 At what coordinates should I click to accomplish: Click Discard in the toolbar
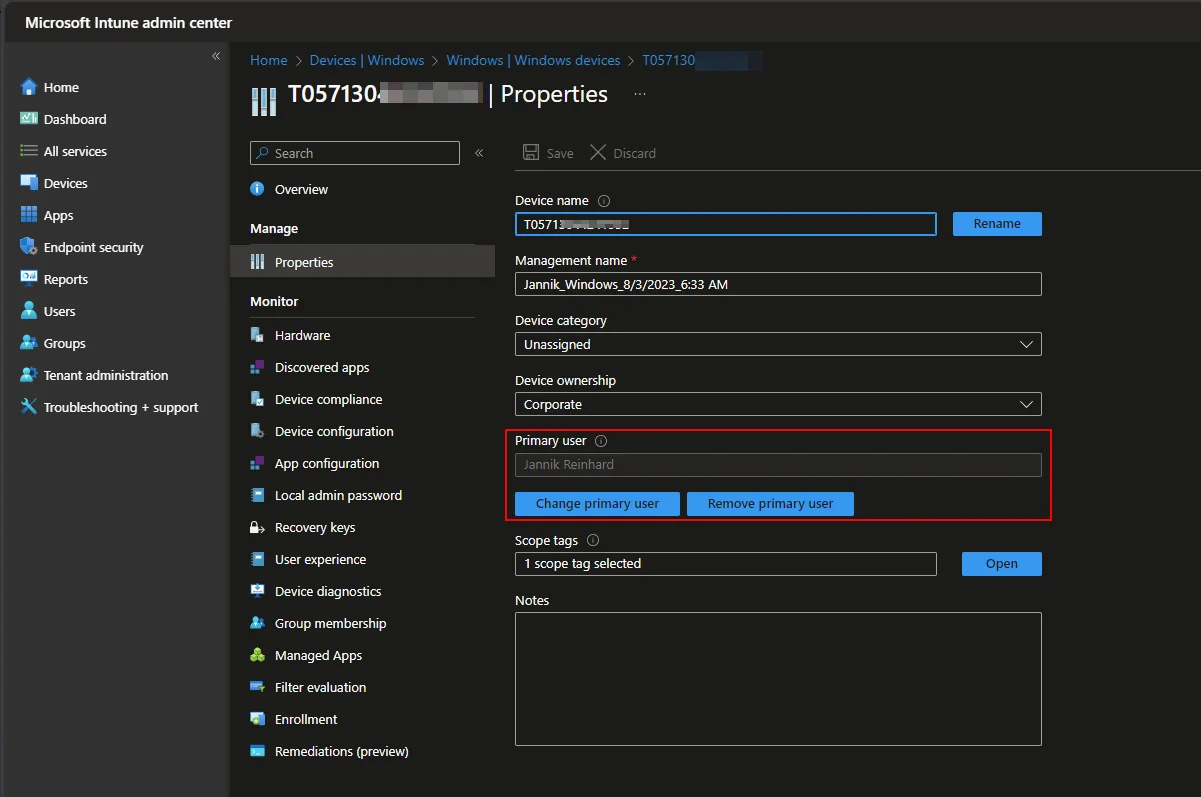[x=622, y=153]
